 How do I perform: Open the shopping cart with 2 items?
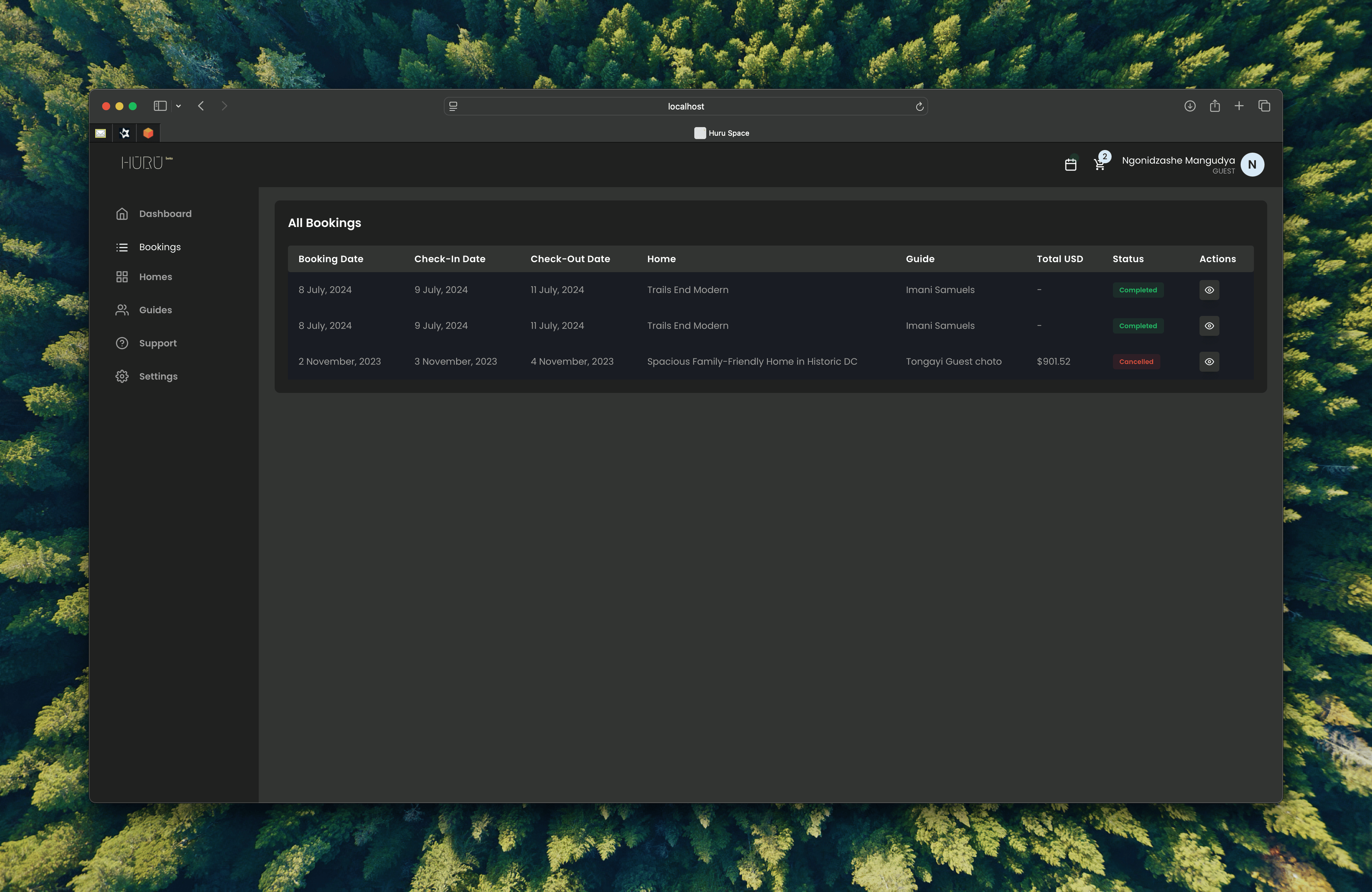[1099, 164]
